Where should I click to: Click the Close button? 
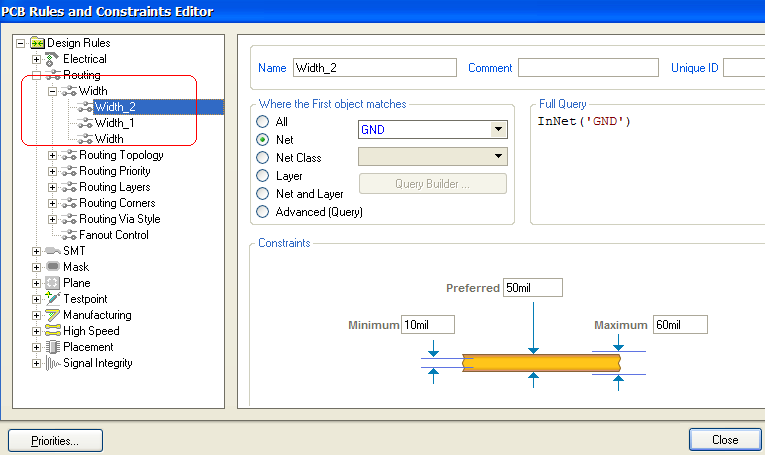click(x=725, y=440)
